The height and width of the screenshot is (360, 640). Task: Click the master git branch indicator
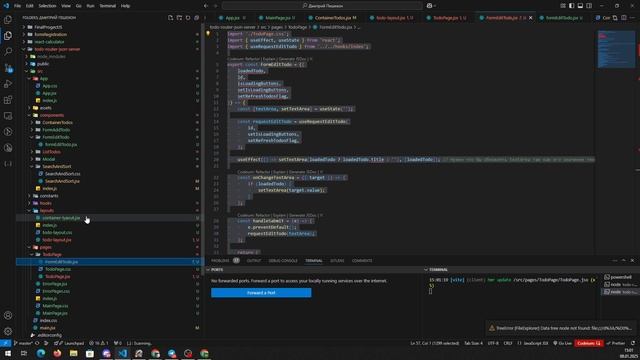(x=23, y=343)
